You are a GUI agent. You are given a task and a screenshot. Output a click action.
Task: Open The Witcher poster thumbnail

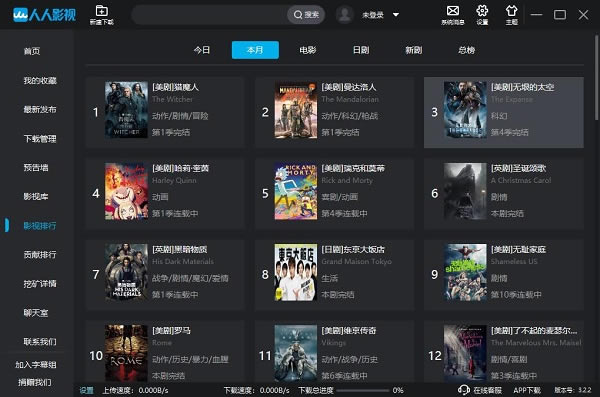click(x=126, y=110)
